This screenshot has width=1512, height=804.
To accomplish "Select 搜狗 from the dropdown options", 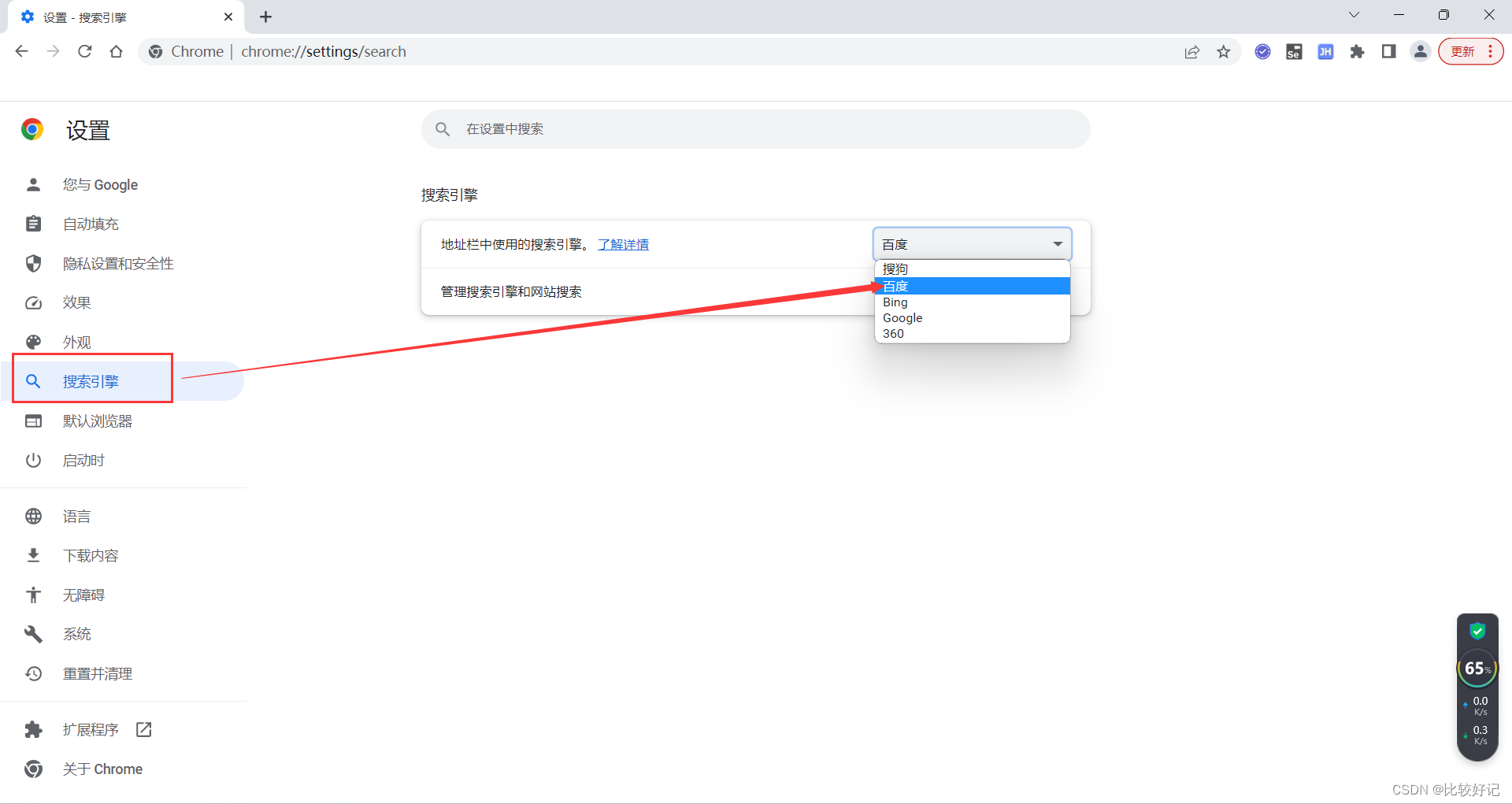I will click(895, 269).
